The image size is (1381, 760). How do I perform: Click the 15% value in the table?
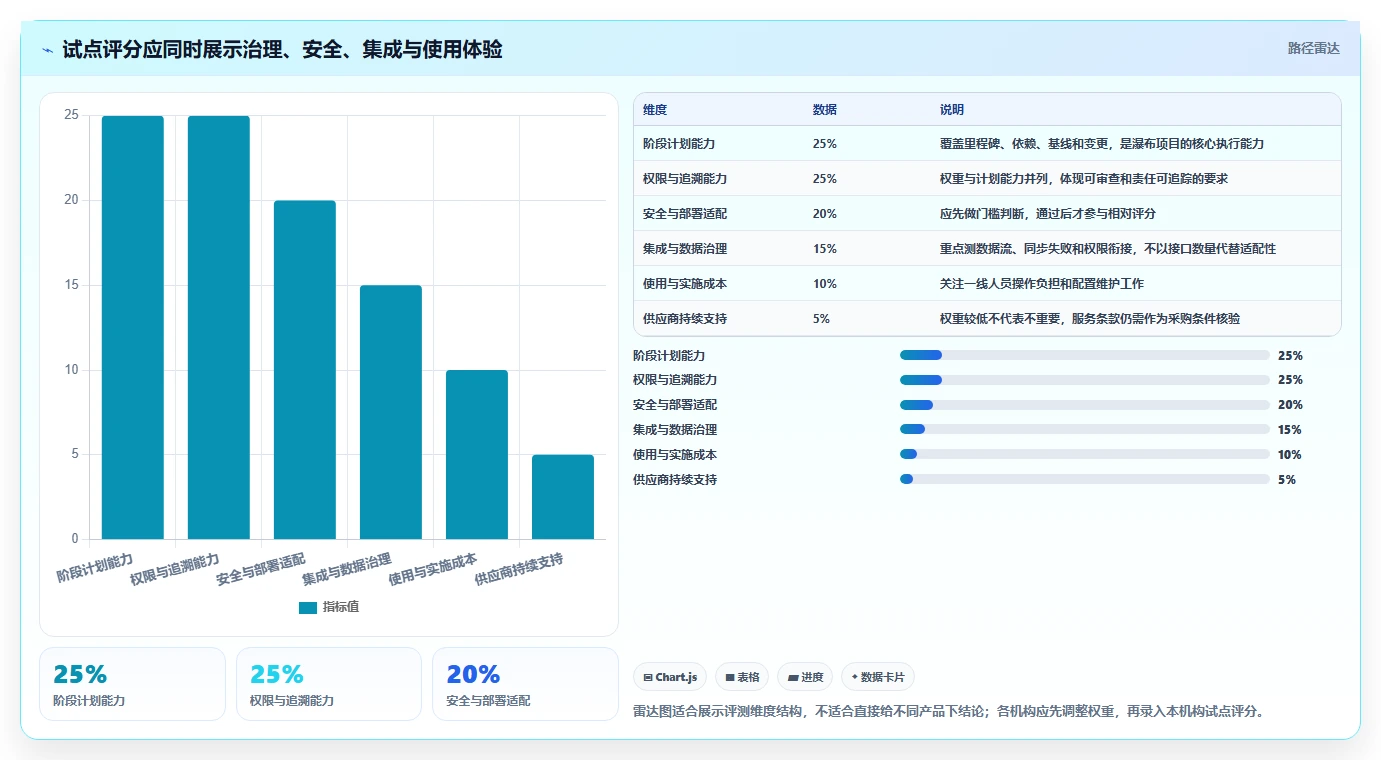(825, 249)
